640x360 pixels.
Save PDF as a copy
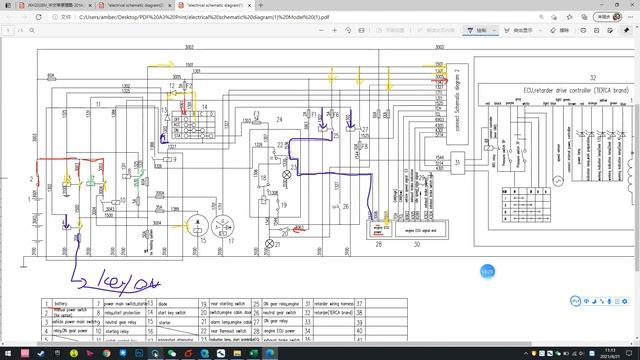[610, 30]
